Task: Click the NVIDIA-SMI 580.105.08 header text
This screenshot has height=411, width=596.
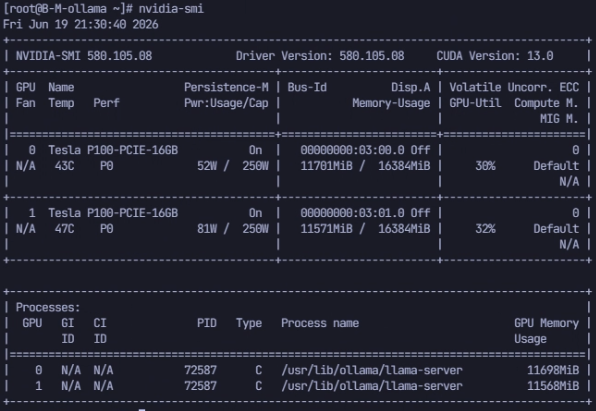Action: 84,56
